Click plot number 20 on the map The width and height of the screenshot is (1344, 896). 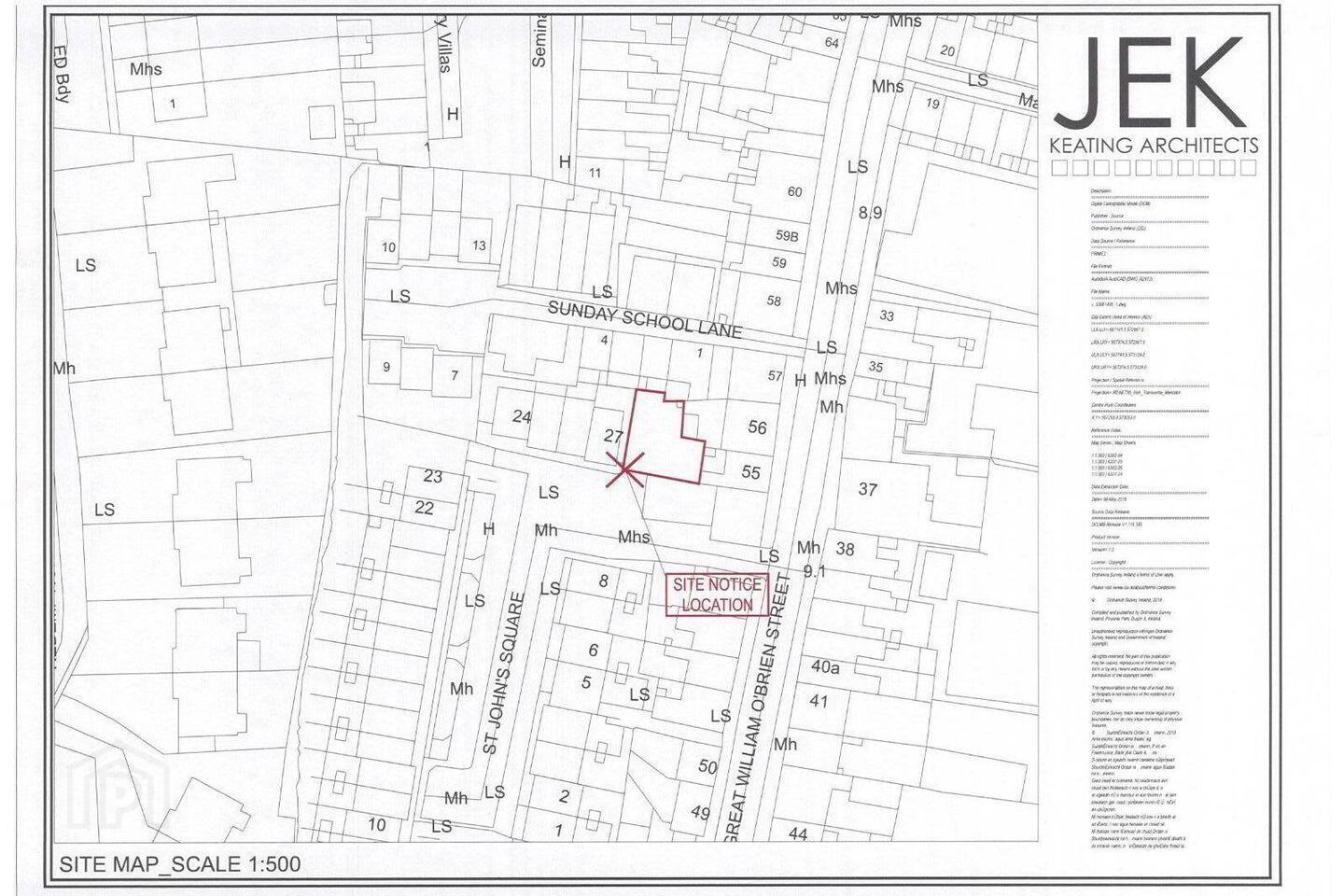947,50
